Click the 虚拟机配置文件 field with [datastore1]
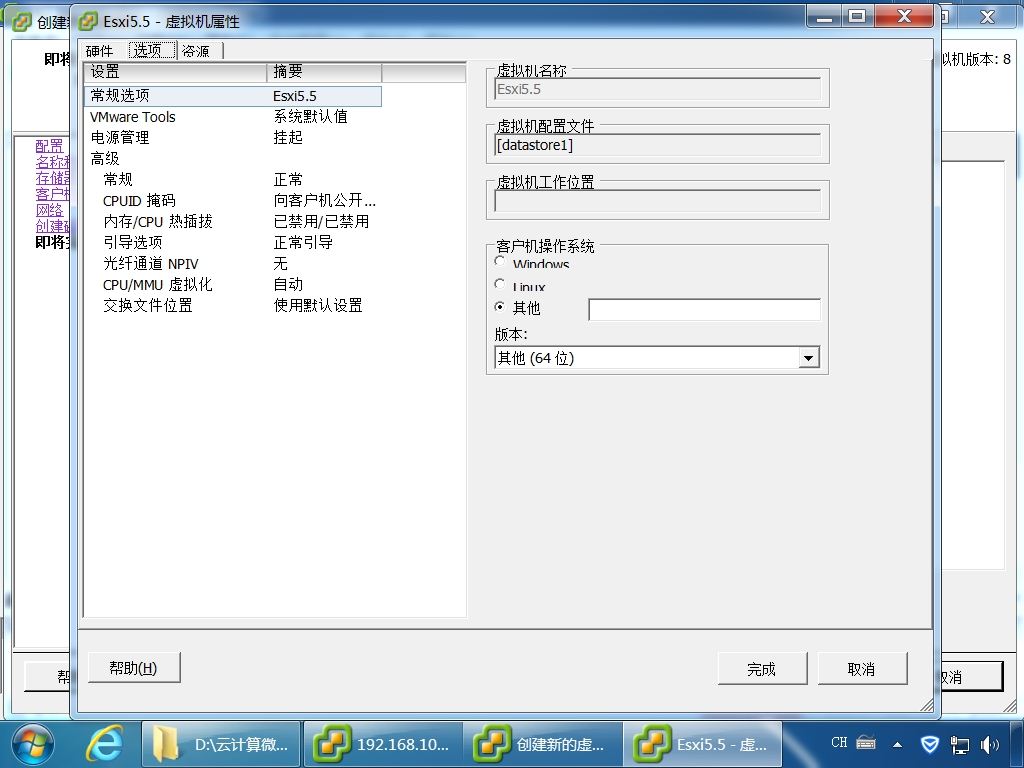1024x768 pixels. (x=657, y=145)
